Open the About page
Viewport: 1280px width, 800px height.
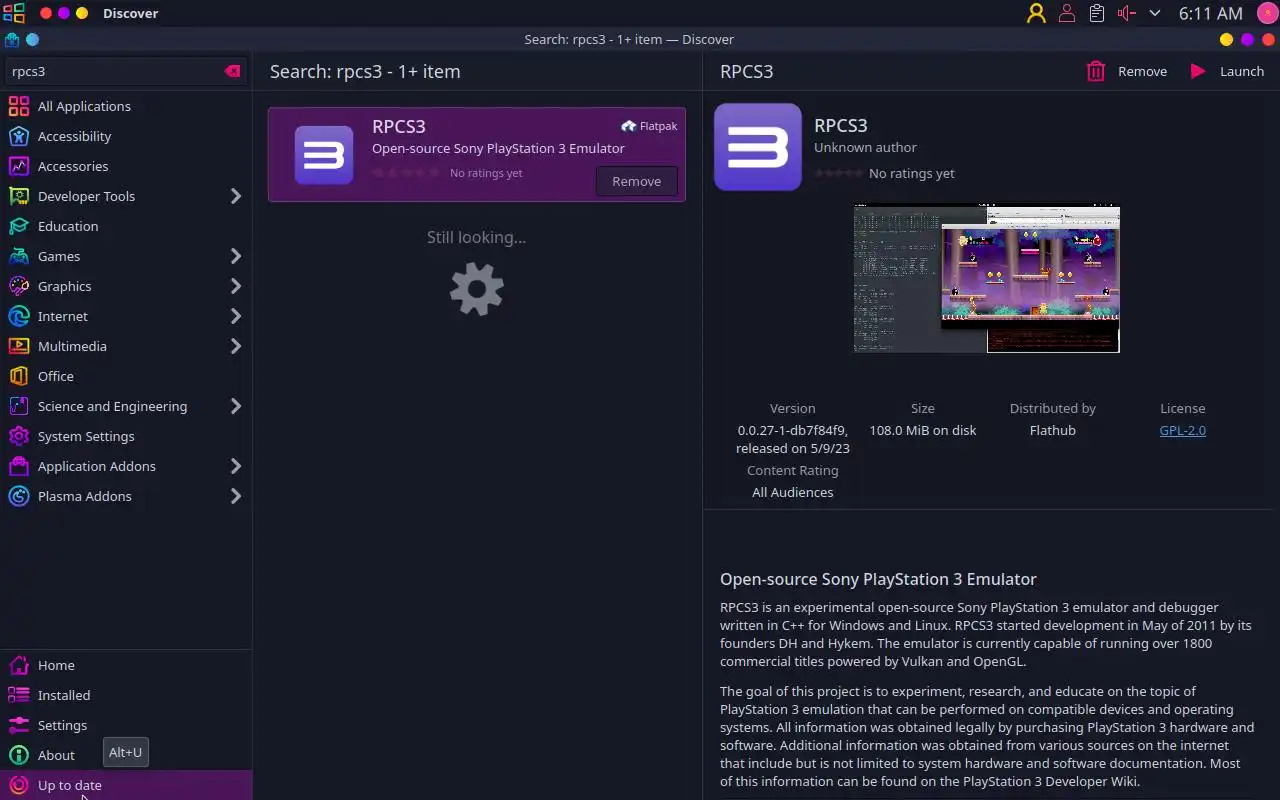click(126, 755)
